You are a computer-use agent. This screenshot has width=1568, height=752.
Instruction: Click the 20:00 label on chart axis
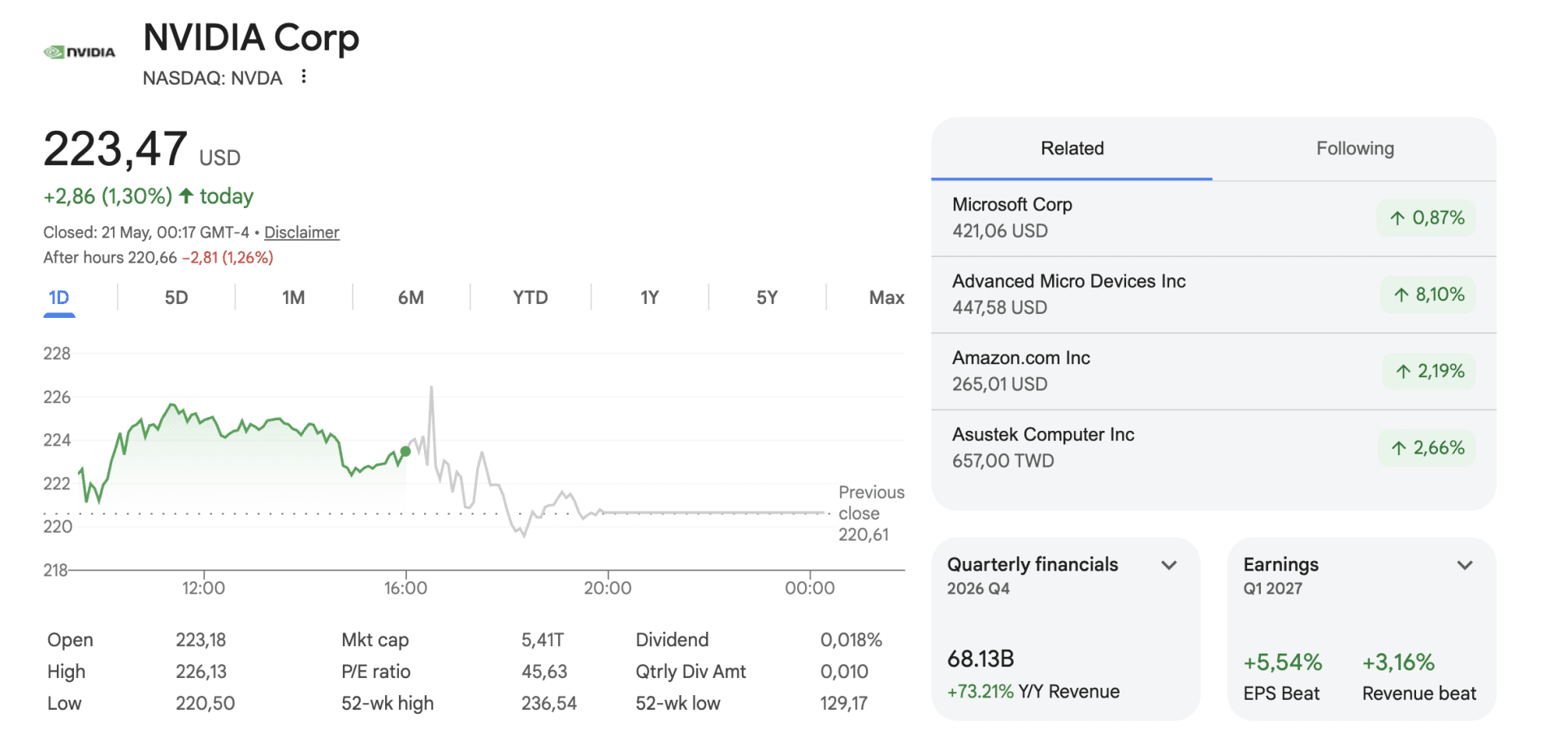(608, 588)
